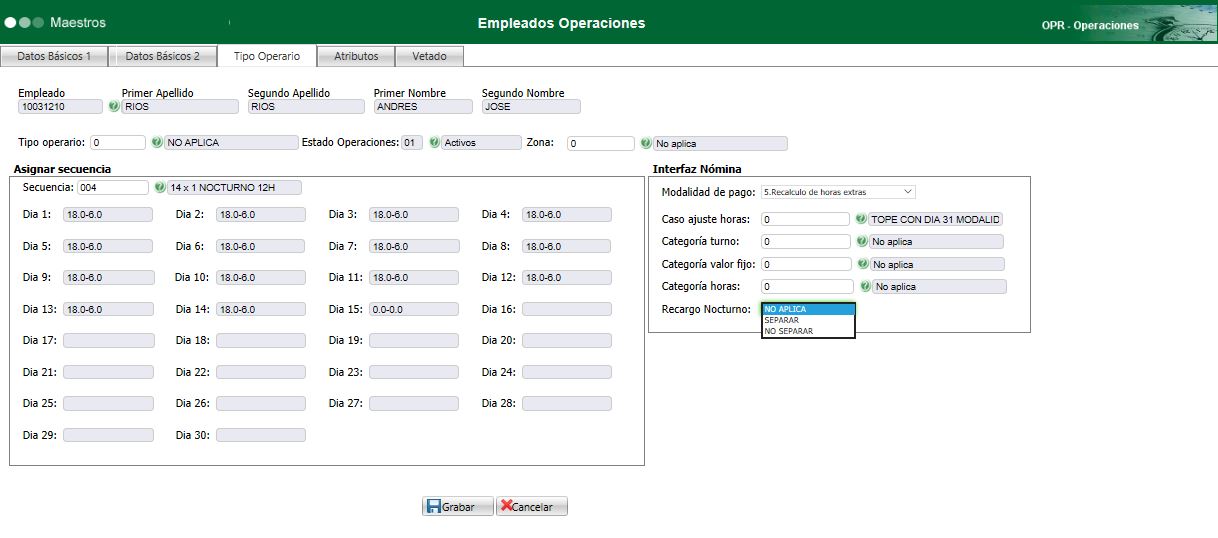The image size is (1218, 538).
Task: Click the empty Dia 16 field
Action: pos(567,309)
